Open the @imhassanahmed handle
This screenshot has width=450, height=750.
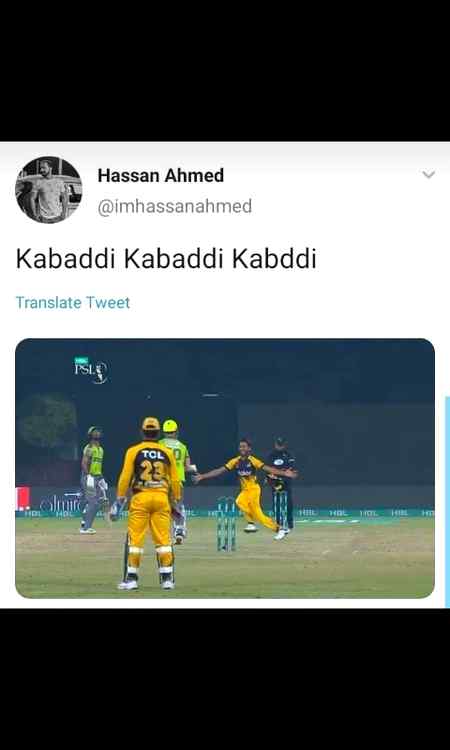pyautogui.click(x=175, y=206)
